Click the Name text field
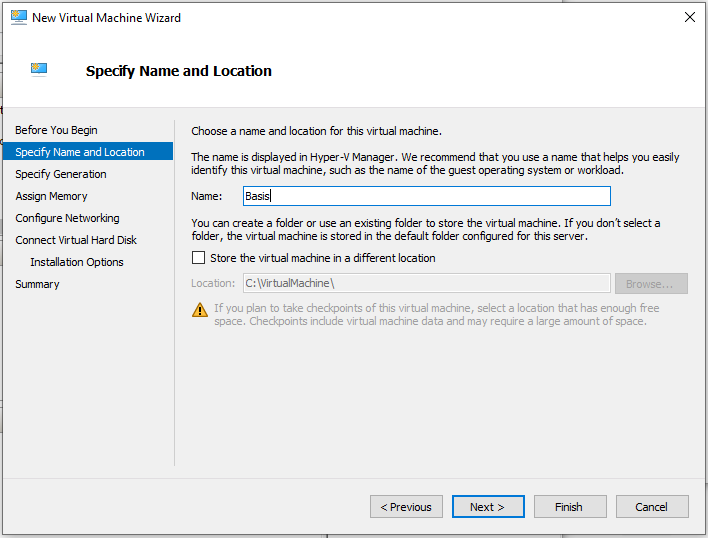This screenshot has width=708, height=538. [427, 196]
